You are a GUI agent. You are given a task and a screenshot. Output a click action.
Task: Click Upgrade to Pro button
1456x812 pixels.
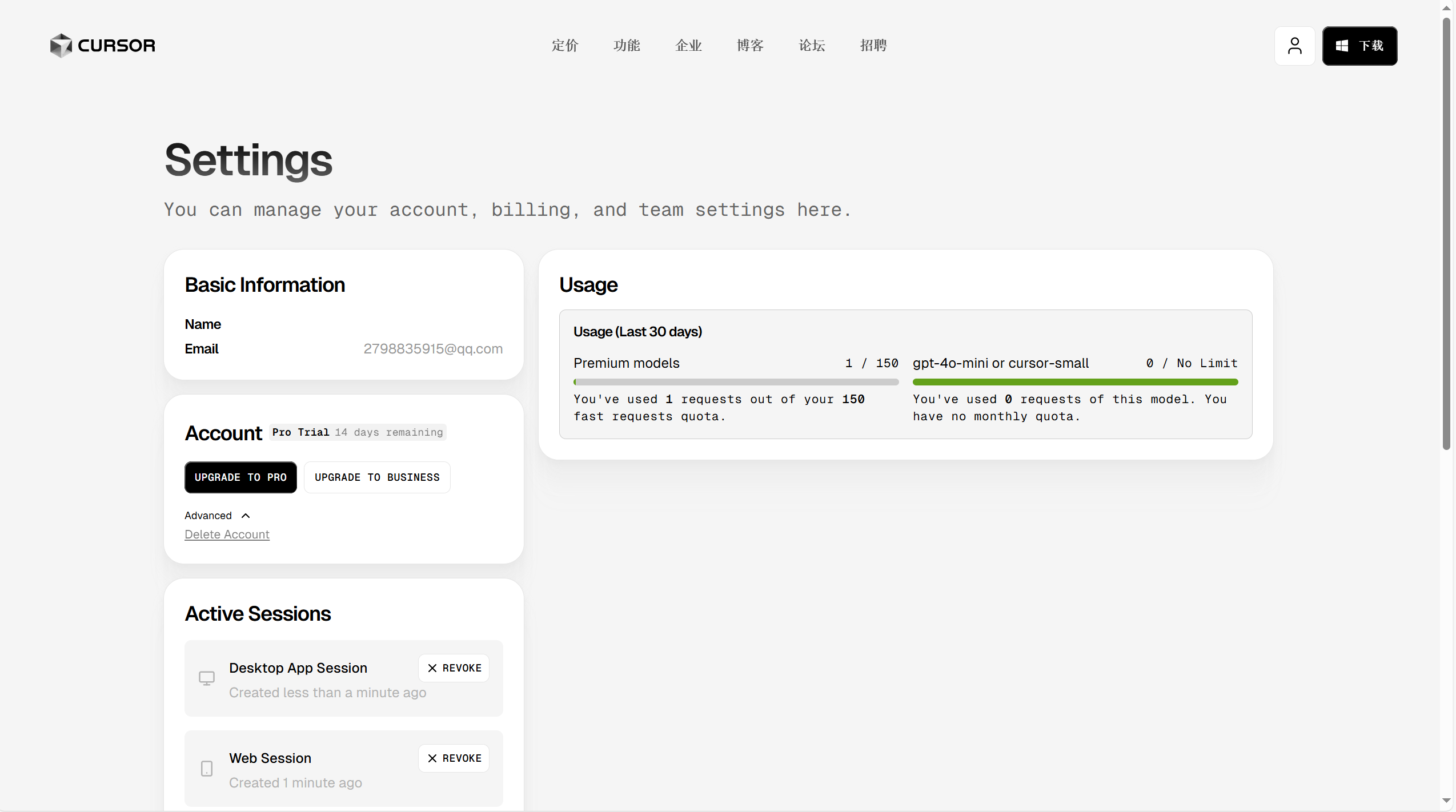(x=240, y=477)
